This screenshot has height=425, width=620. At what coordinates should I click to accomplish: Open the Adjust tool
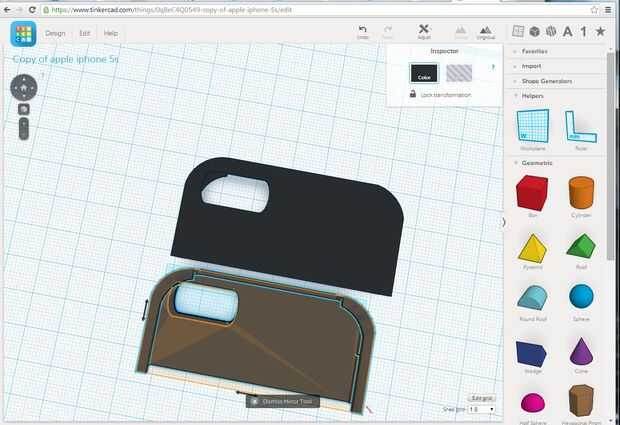point(424,32)
